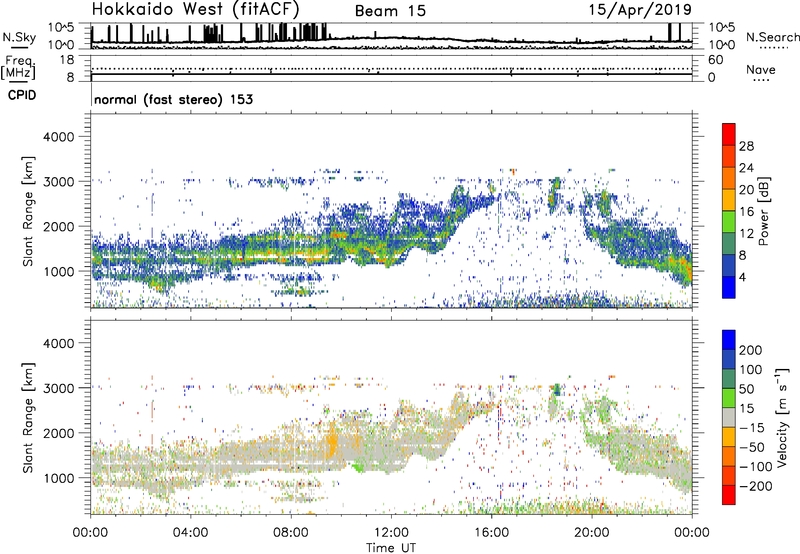
Task: Click the "04:00" time axis label
Action: click(191, 533)
